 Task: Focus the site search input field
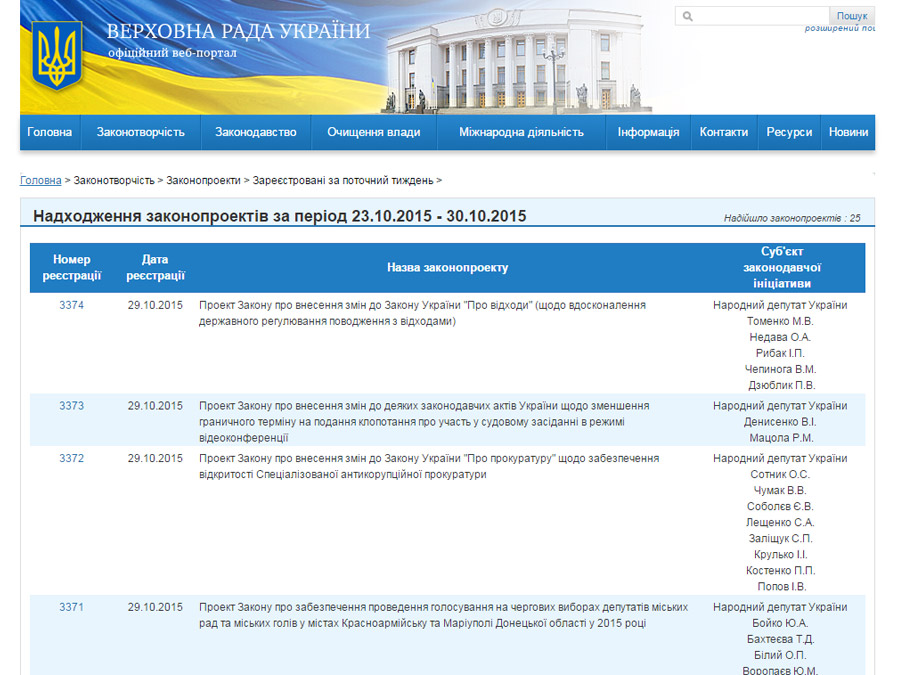752,16
